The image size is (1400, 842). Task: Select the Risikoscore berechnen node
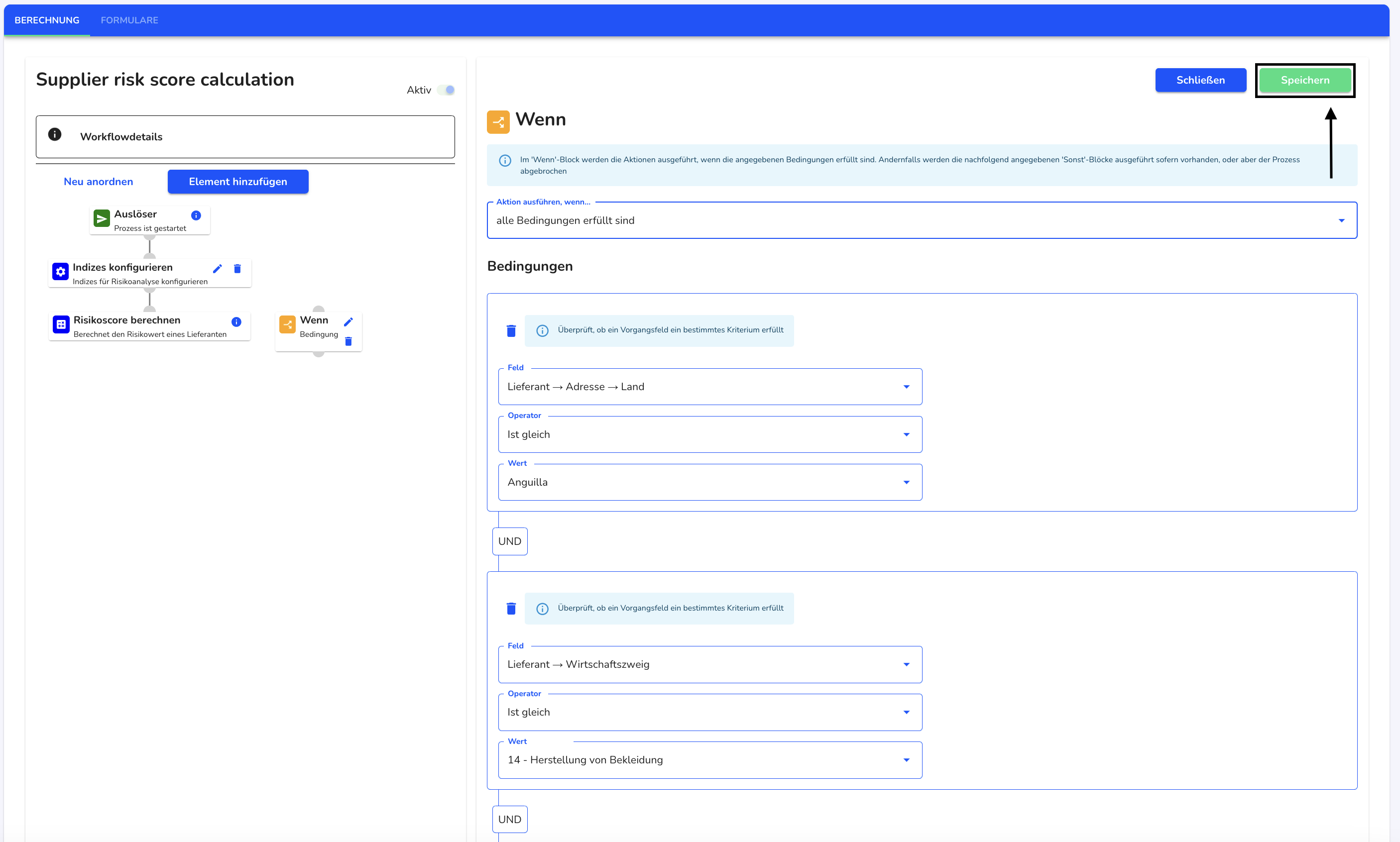pos(150,326)
